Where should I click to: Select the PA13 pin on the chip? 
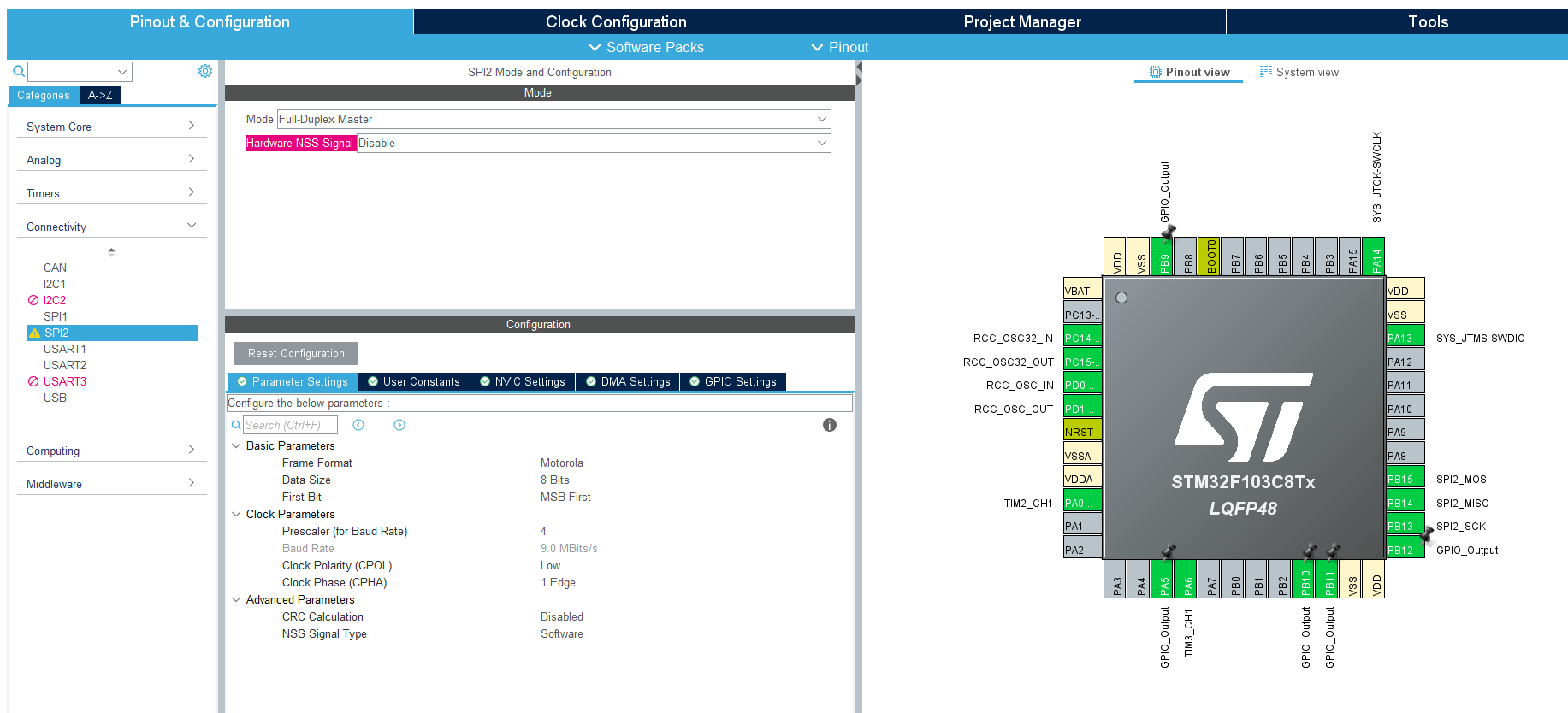[x=1405, y=337]
